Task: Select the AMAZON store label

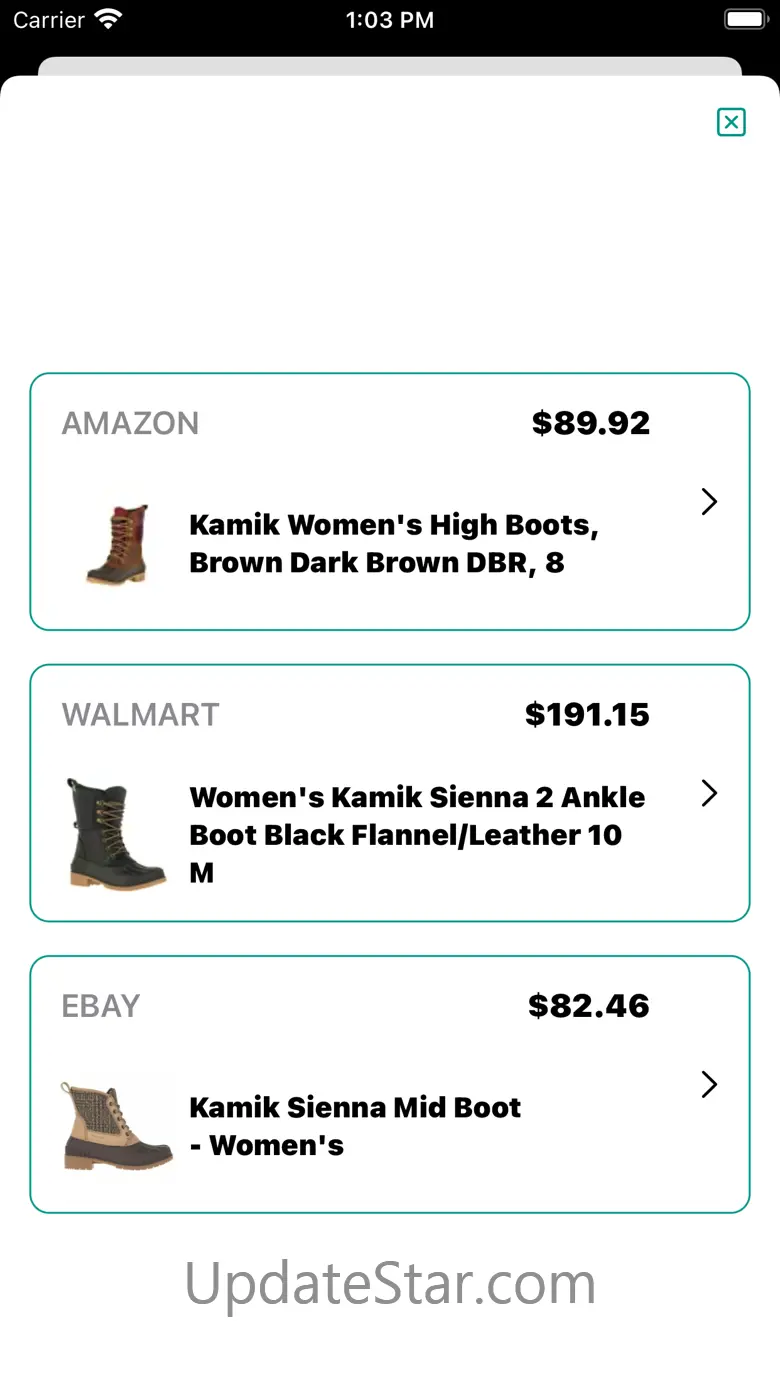Action: 130,423
